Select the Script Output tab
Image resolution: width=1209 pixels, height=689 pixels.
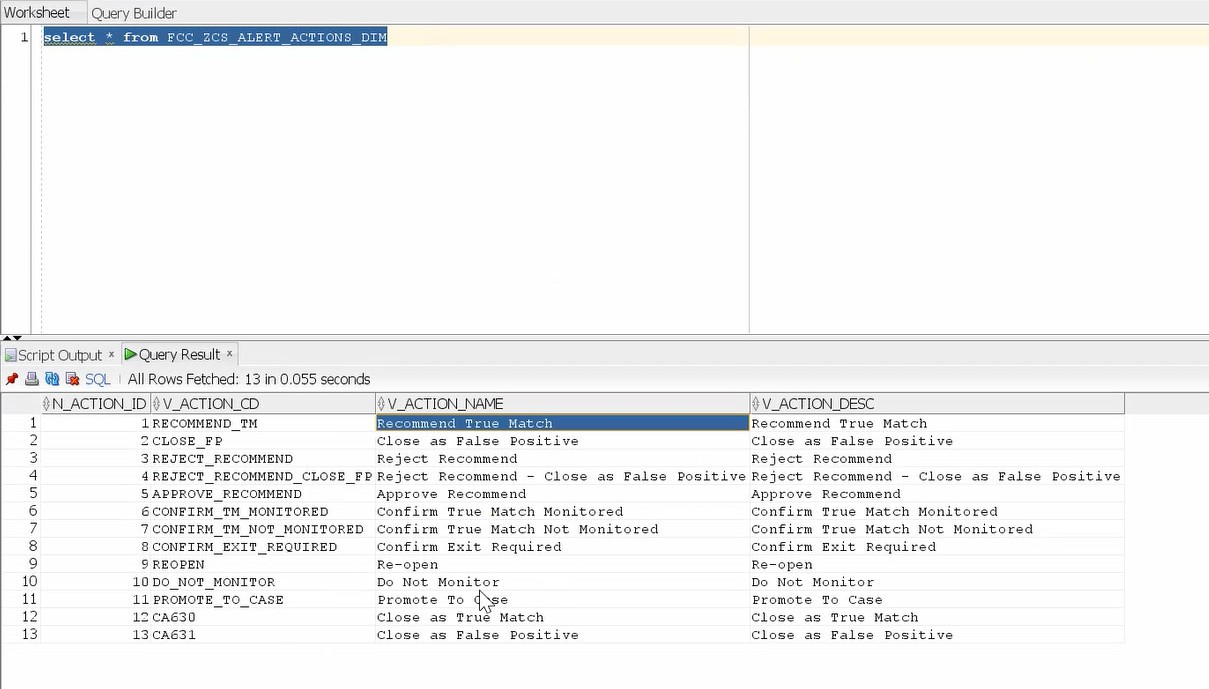coord(60,354)
